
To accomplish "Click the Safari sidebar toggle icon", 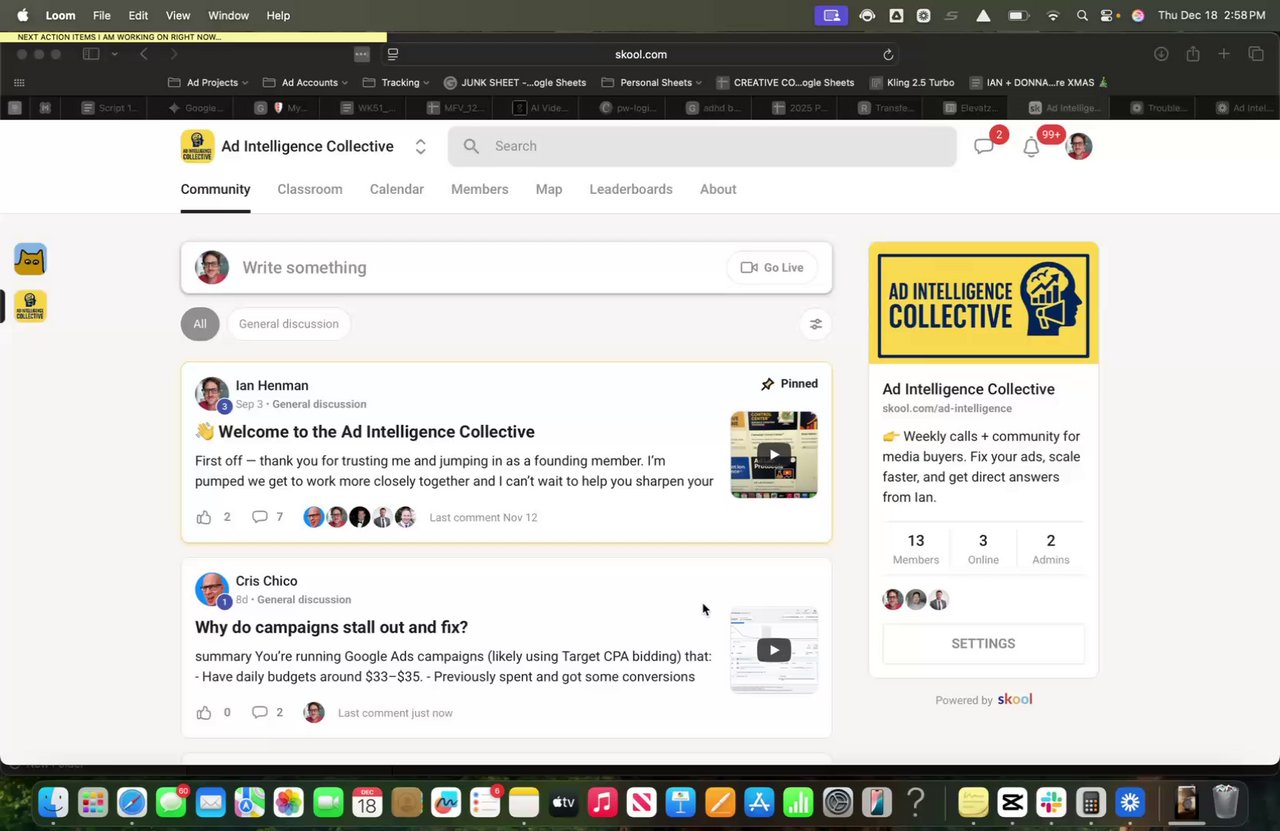I will 91,54.
